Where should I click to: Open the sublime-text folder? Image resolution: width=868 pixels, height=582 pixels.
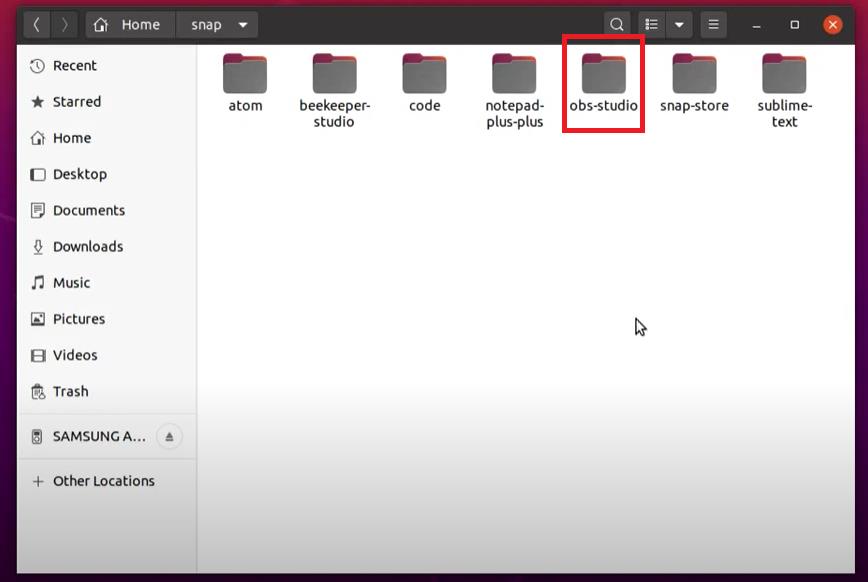(x=784, y=91)
